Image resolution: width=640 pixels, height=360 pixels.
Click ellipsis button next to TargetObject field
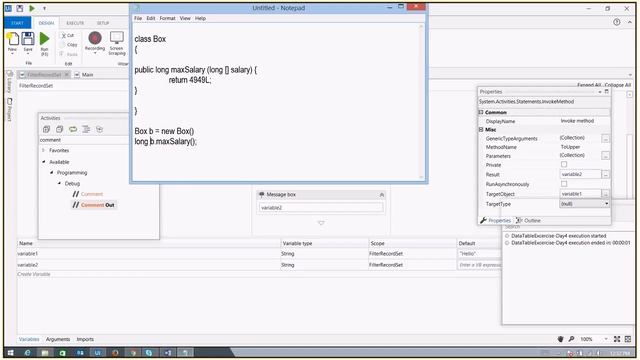click(x=606, y=193)
